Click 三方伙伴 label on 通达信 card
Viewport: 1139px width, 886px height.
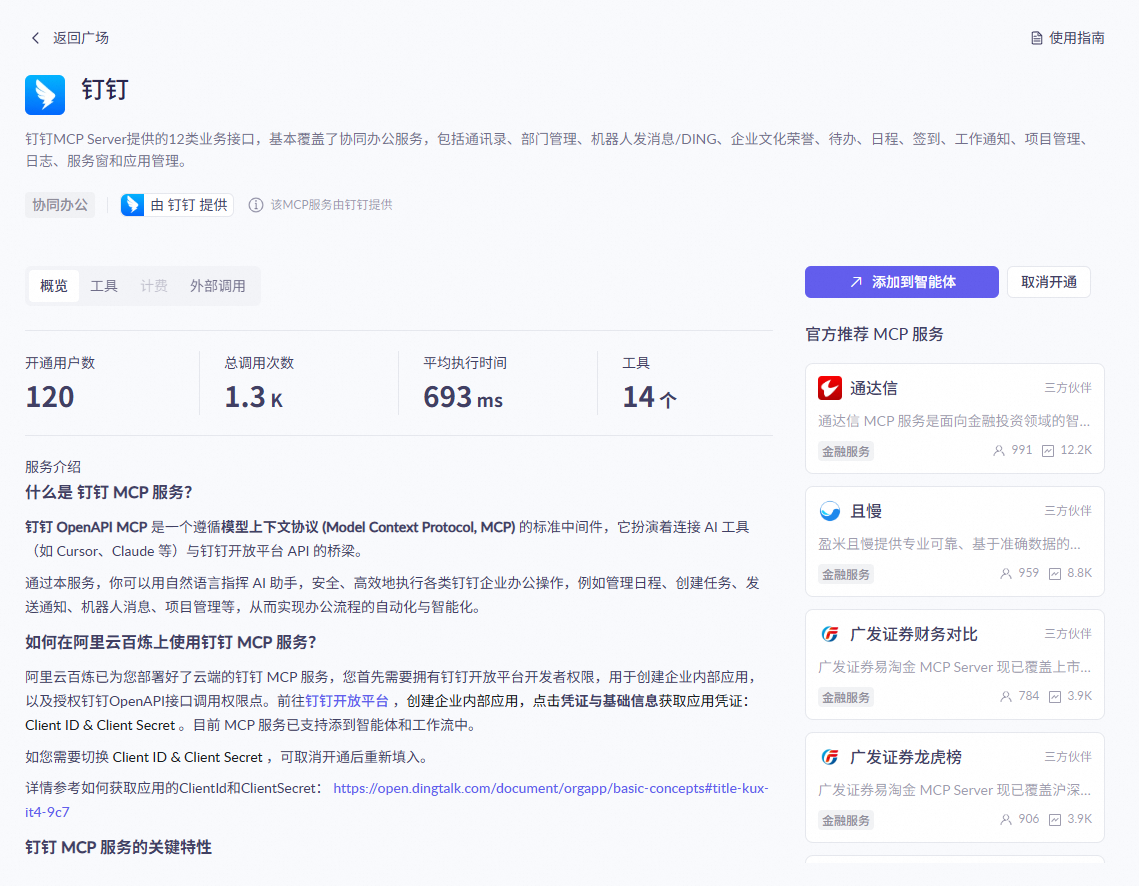click(x=1068, y=388)
